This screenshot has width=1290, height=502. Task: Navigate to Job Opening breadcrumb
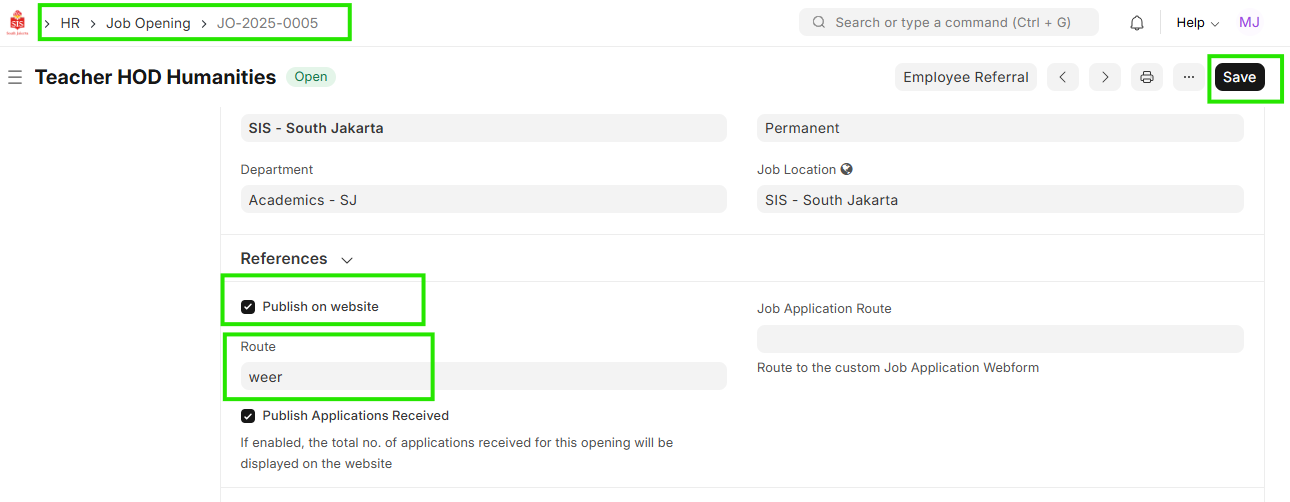[x=148, y=23]
